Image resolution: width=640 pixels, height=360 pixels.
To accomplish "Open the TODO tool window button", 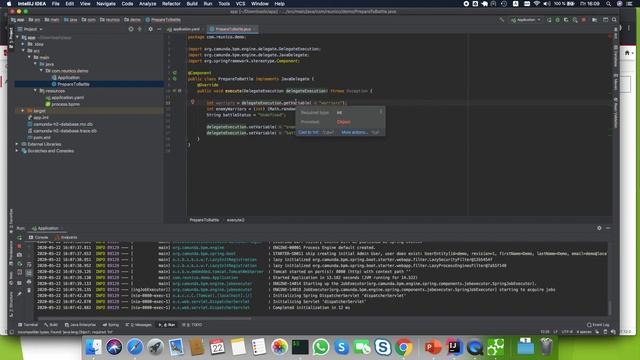I will point(192,325).
